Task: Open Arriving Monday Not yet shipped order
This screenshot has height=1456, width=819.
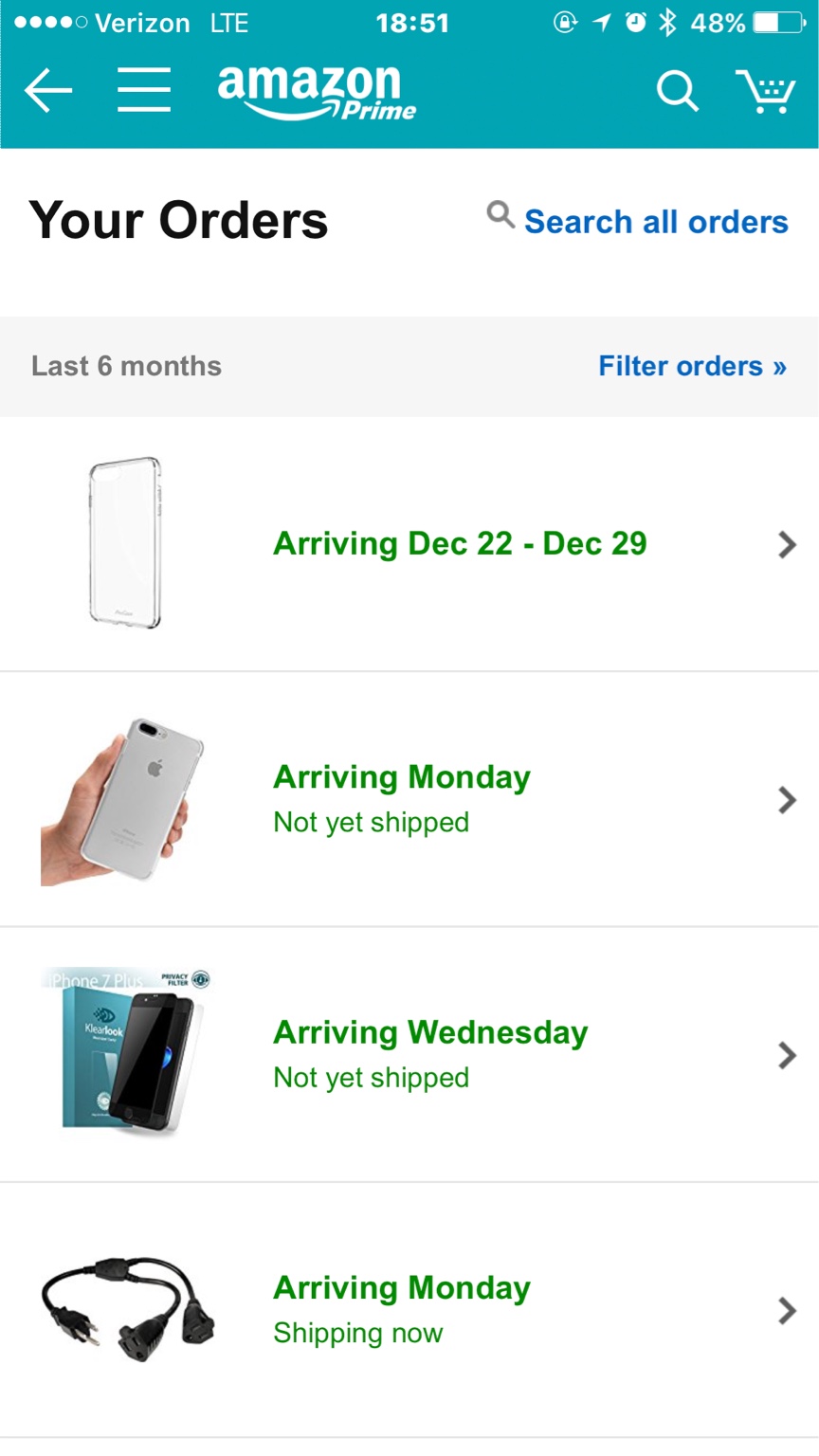Action: pyautogui.click(x=409, y=799)
